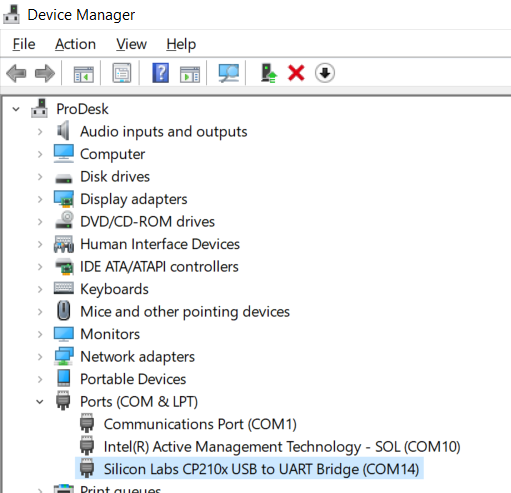Click the Disable device down-arrow icon

(325, 73)
